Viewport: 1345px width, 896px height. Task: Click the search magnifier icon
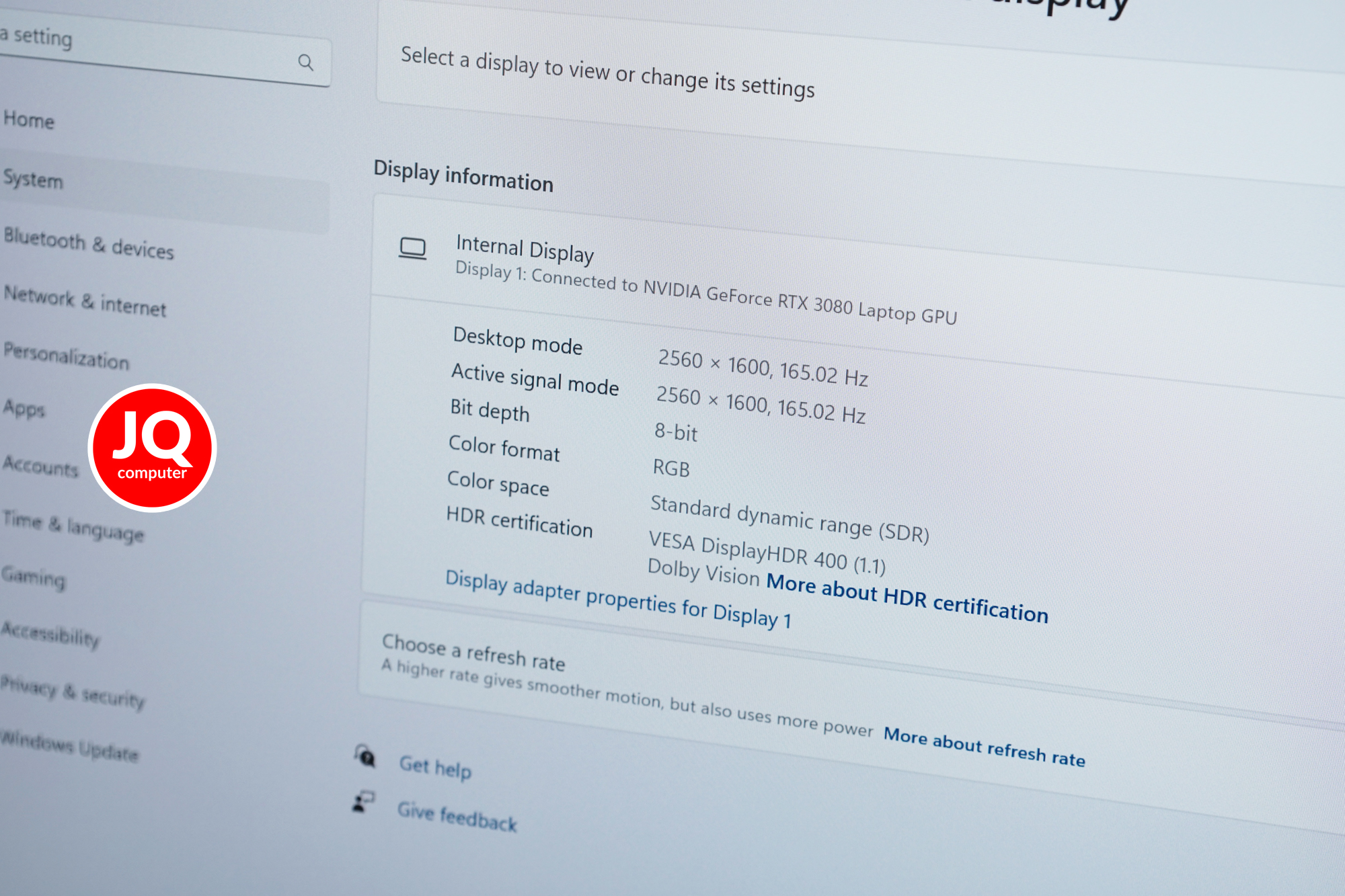point(306,63)
